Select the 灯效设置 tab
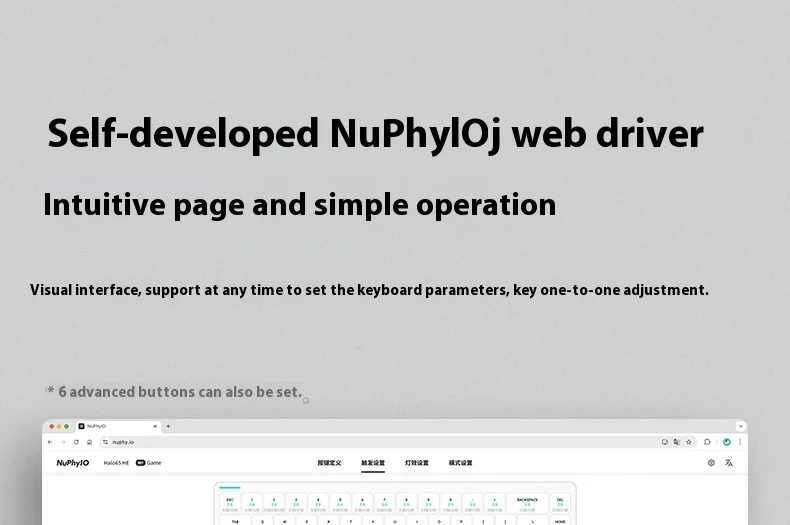This screenshot has height=525, width=790. [x=417, y=463]
